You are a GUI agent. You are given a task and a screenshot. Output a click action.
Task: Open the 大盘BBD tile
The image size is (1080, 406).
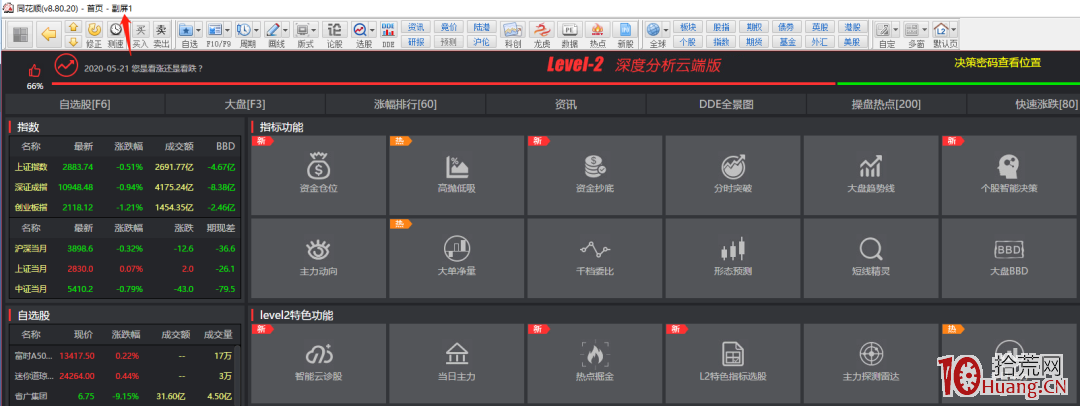(1009, 258)
